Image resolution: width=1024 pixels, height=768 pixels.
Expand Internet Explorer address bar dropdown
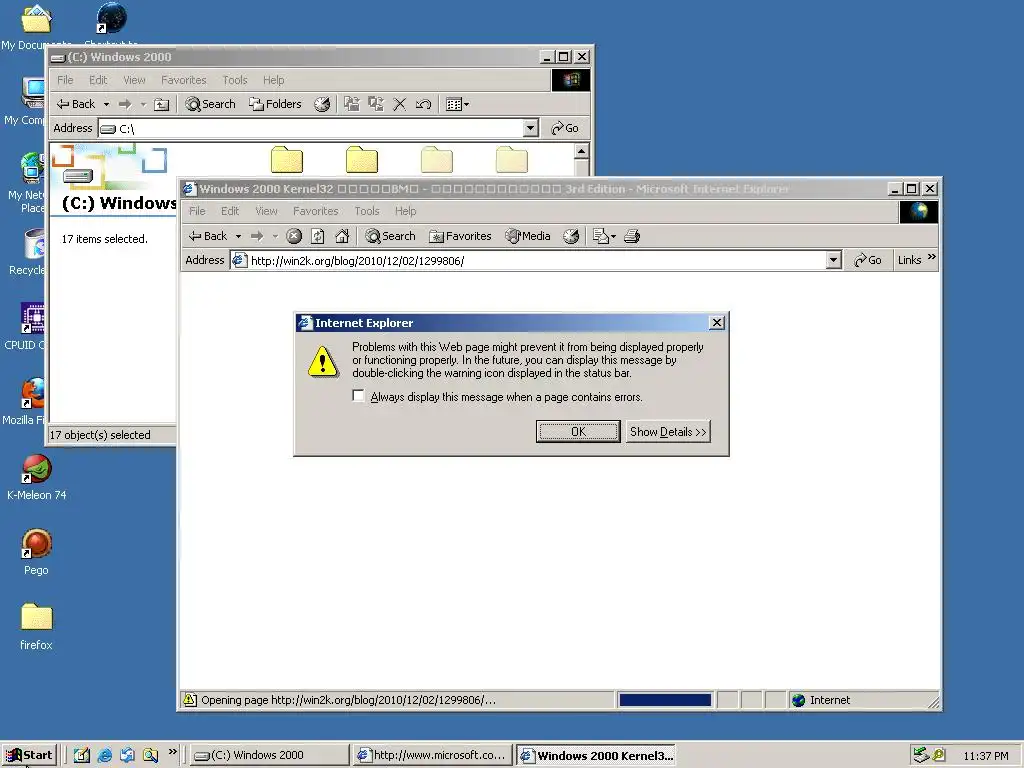833,261
